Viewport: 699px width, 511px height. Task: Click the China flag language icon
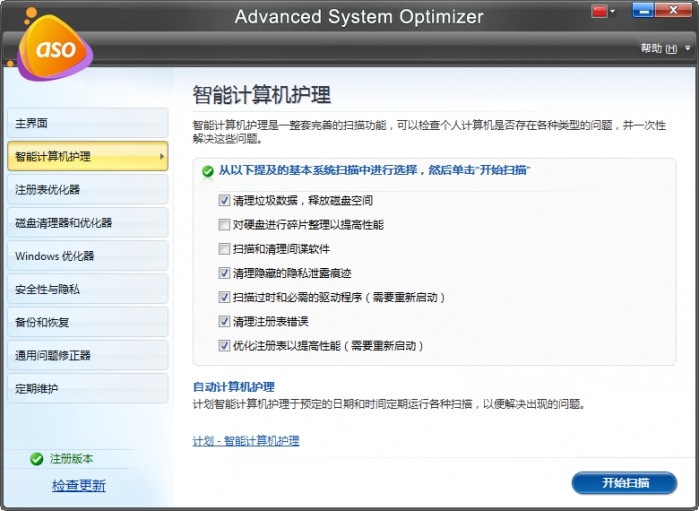pyautogui.click(x=599, y=11)
